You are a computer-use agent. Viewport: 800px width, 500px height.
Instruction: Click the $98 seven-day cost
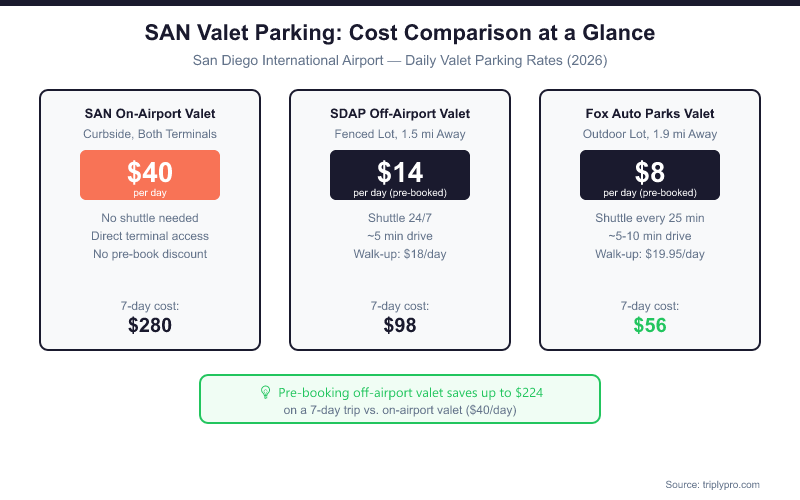click(400, 325)
